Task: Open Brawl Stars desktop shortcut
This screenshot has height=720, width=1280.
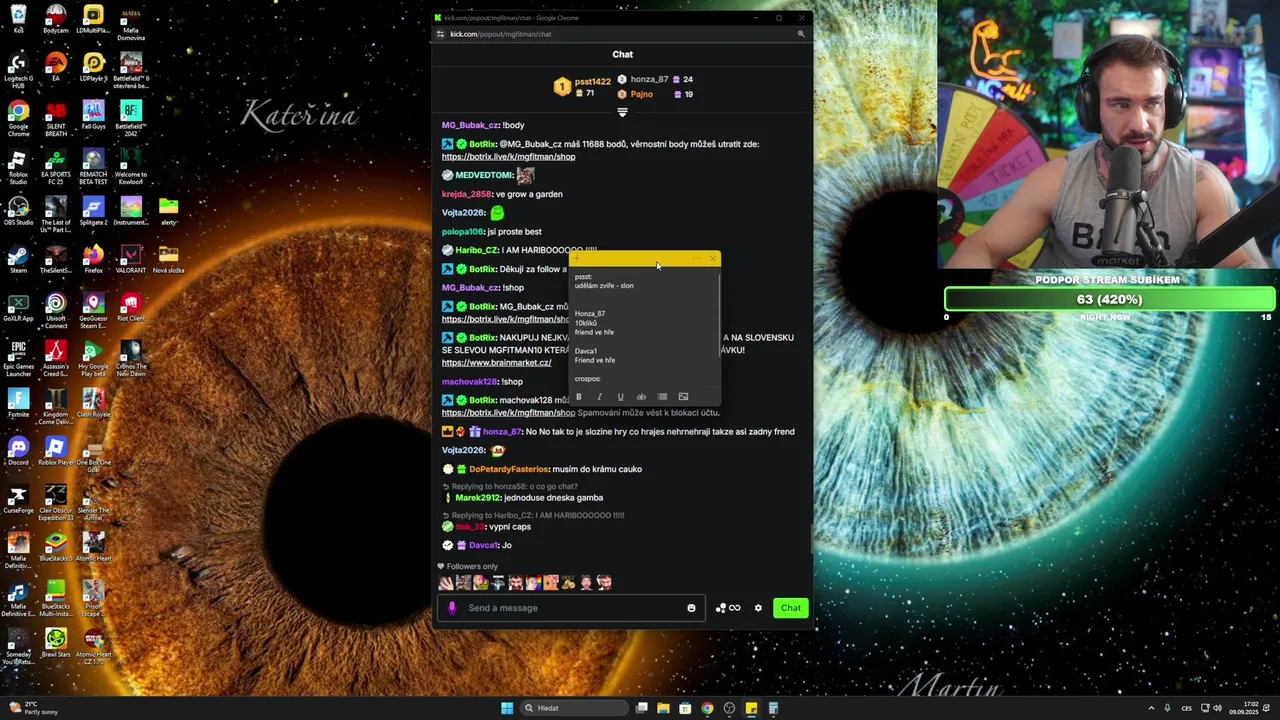Action: click(x=56, y=643)
